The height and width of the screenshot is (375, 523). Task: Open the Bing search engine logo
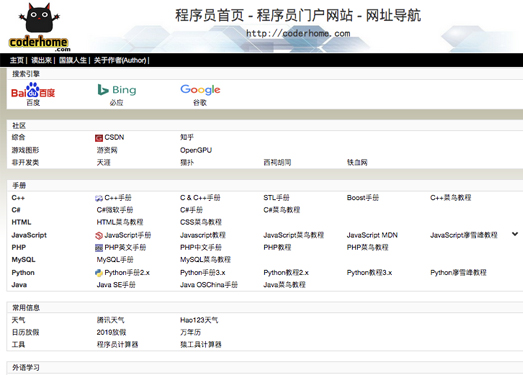click(x=117, y=90)
